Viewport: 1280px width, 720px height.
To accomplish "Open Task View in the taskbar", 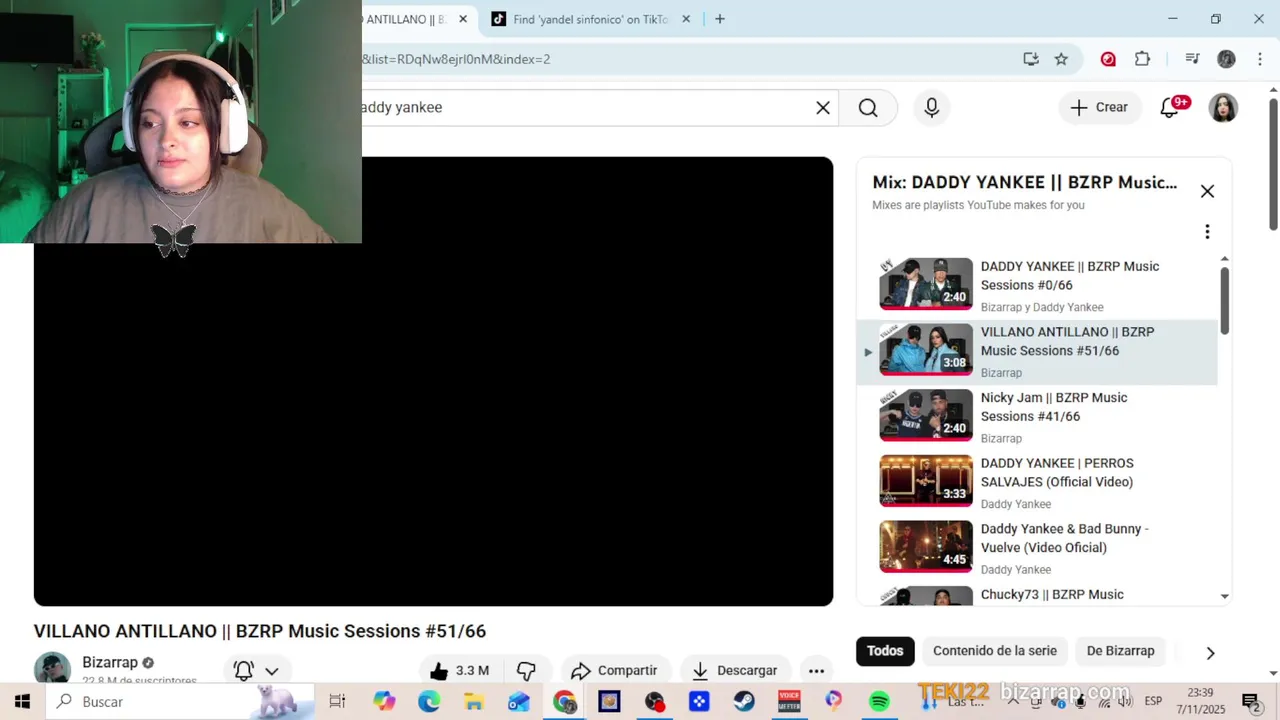I will pos(337,702).
